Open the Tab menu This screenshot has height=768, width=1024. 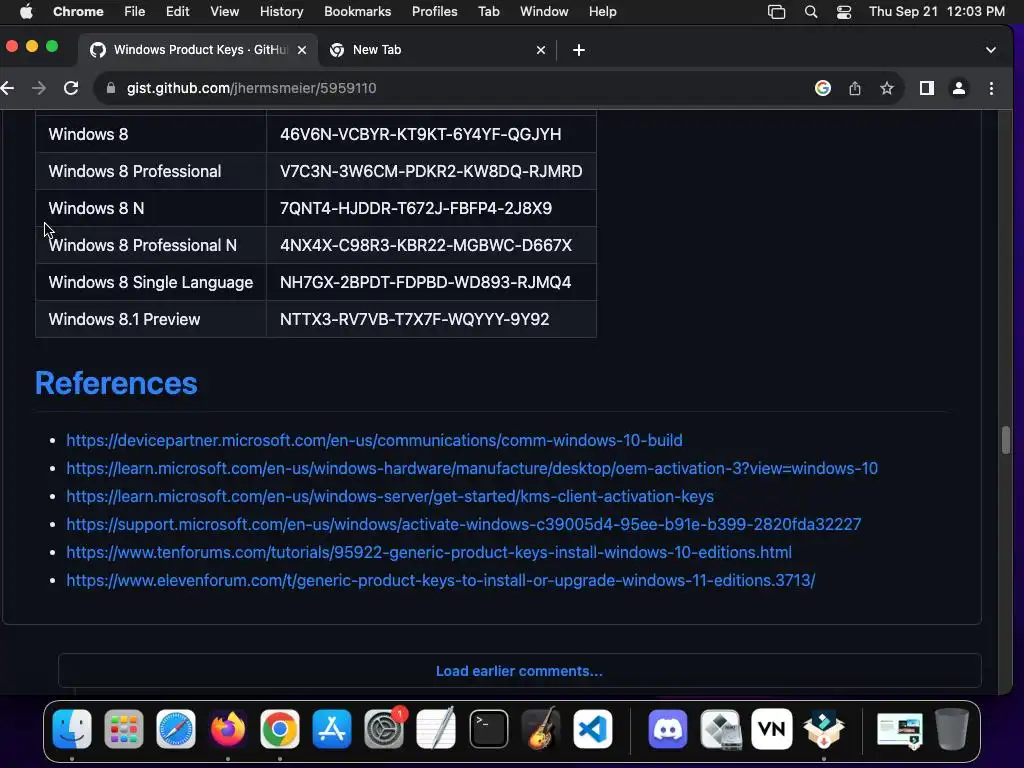point(488,12)
